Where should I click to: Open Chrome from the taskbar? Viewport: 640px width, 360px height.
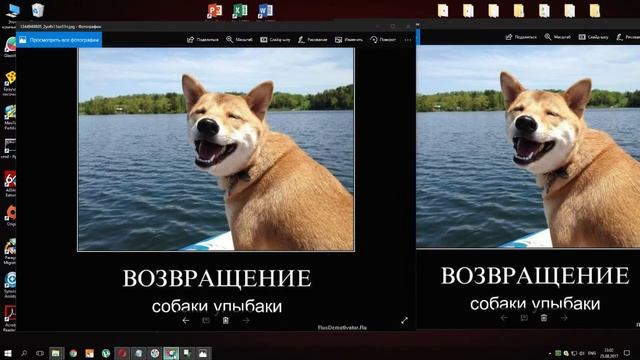(73, 353)
